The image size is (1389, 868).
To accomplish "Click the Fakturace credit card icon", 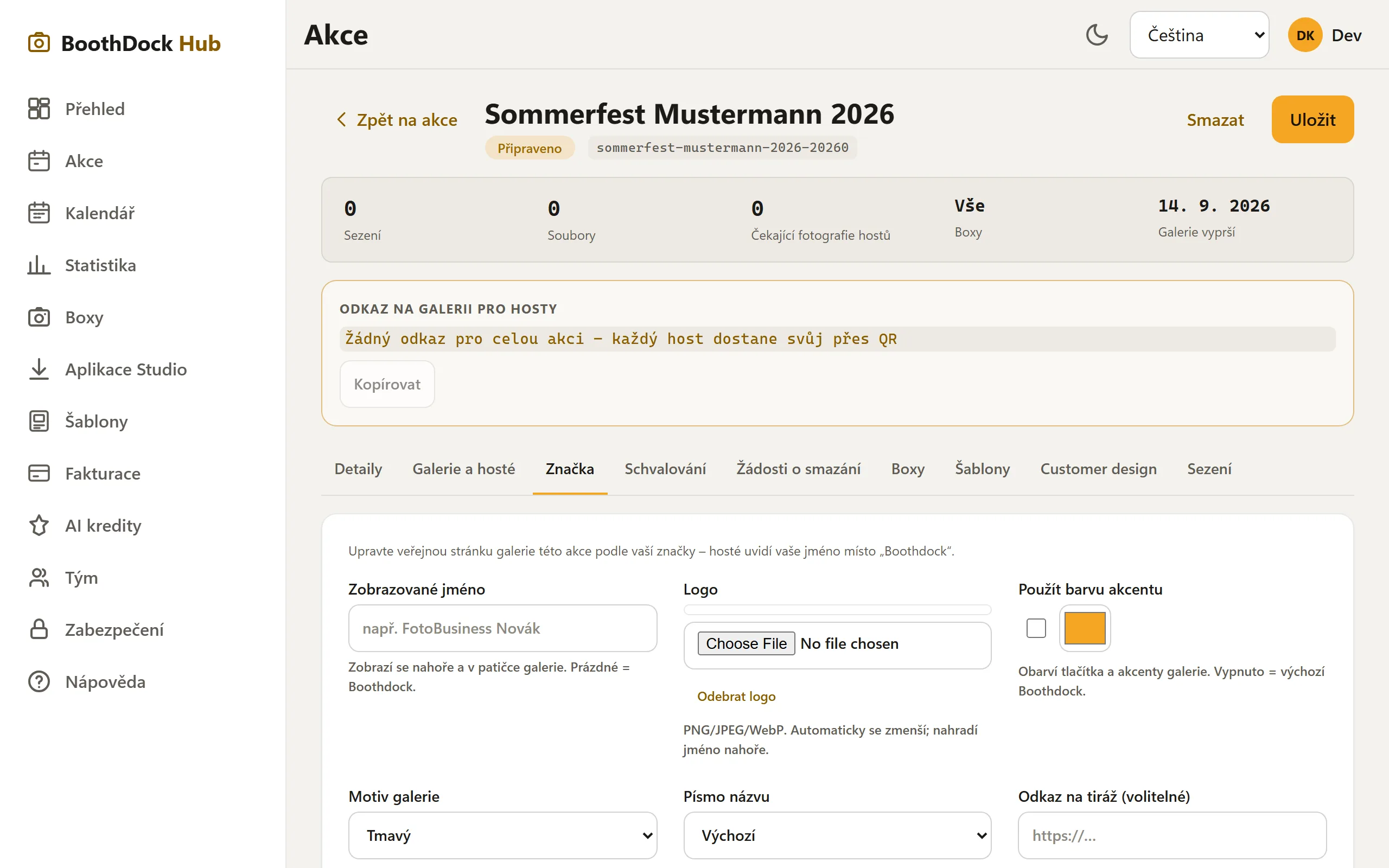I will pyautogui.click(x=39, y=473).
